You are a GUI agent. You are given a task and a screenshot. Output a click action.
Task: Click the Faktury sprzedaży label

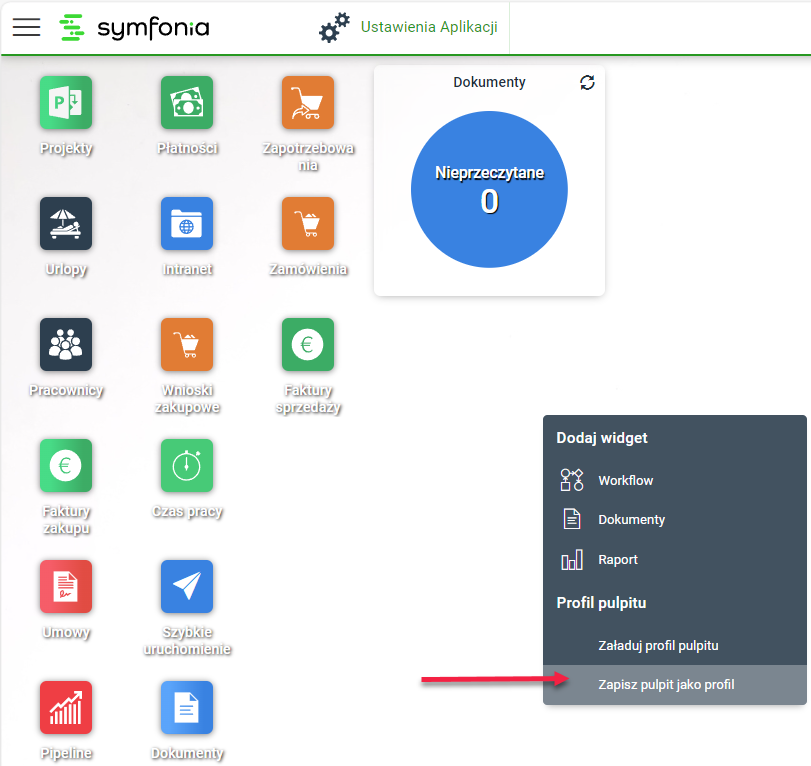click(x=308, y=399)
